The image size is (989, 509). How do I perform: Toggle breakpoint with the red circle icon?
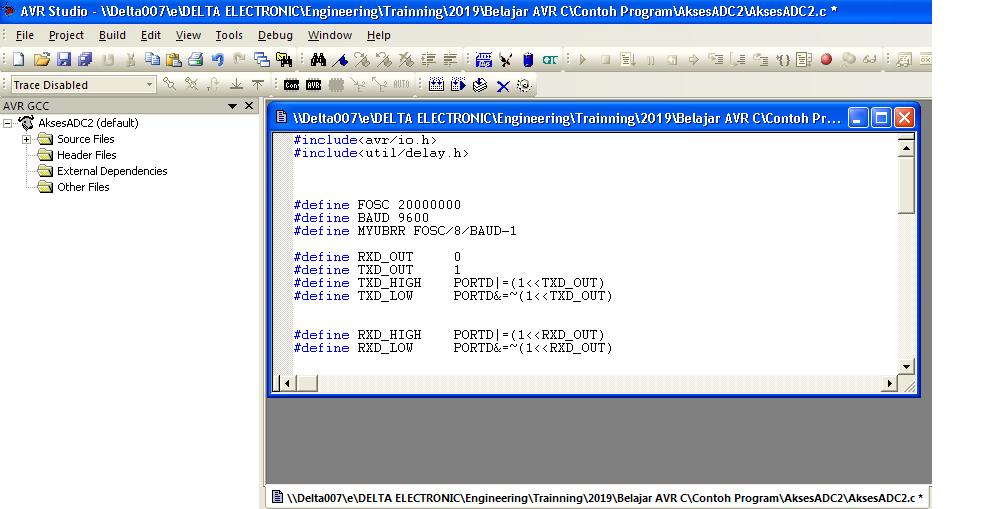pos(826,60)
